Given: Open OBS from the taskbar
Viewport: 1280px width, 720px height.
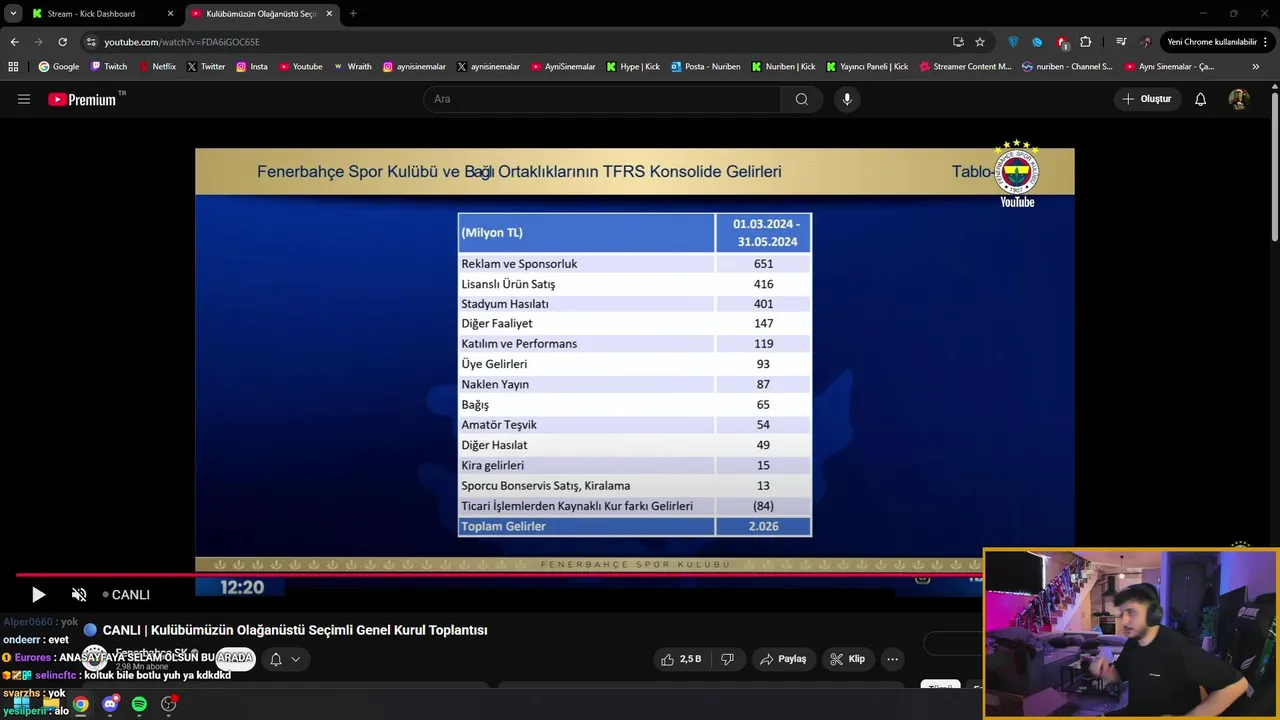Looking at the screenshot, I should click(x=169, y=704).
